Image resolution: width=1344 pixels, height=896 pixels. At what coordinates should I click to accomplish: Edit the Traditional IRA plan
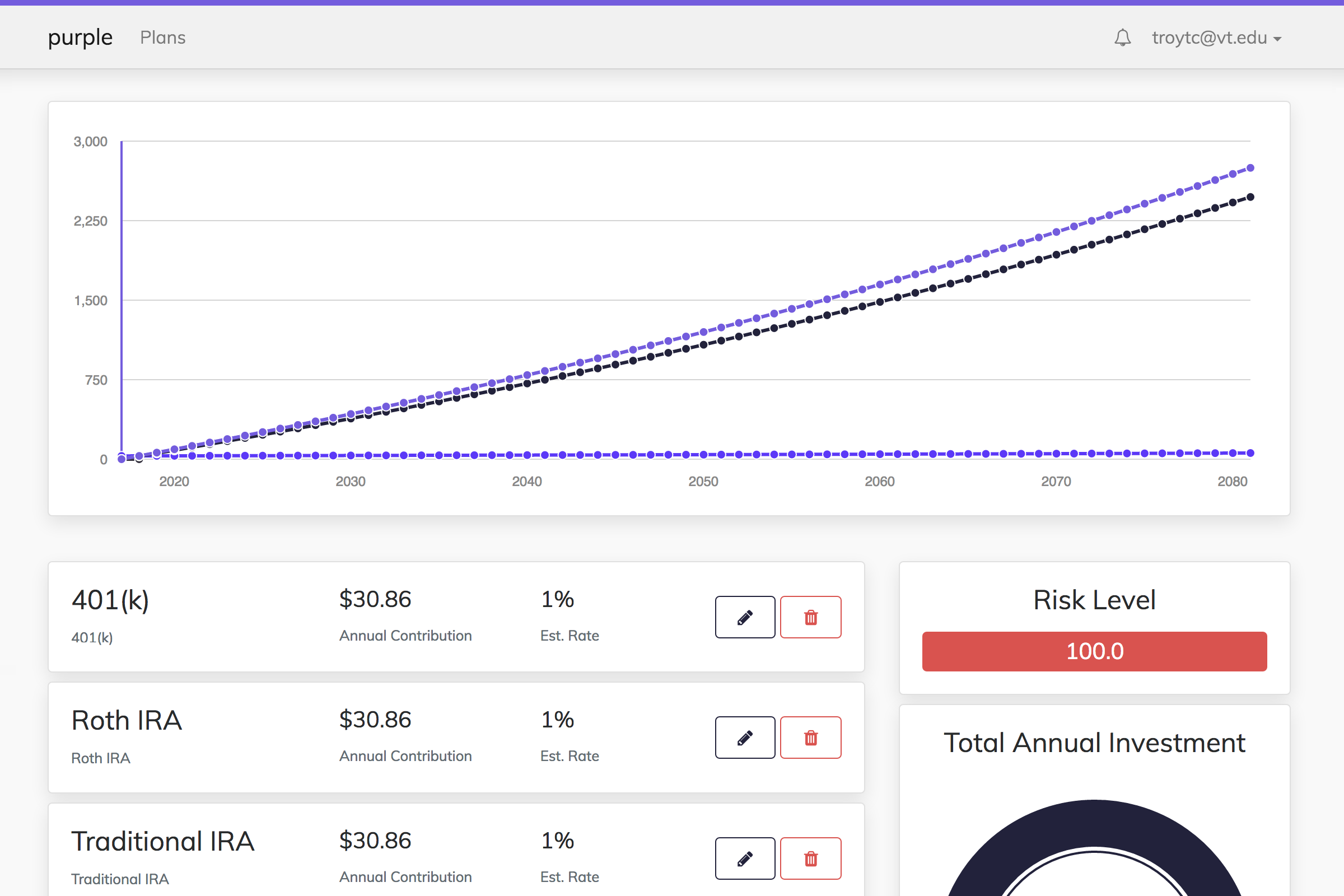point(745,858)
